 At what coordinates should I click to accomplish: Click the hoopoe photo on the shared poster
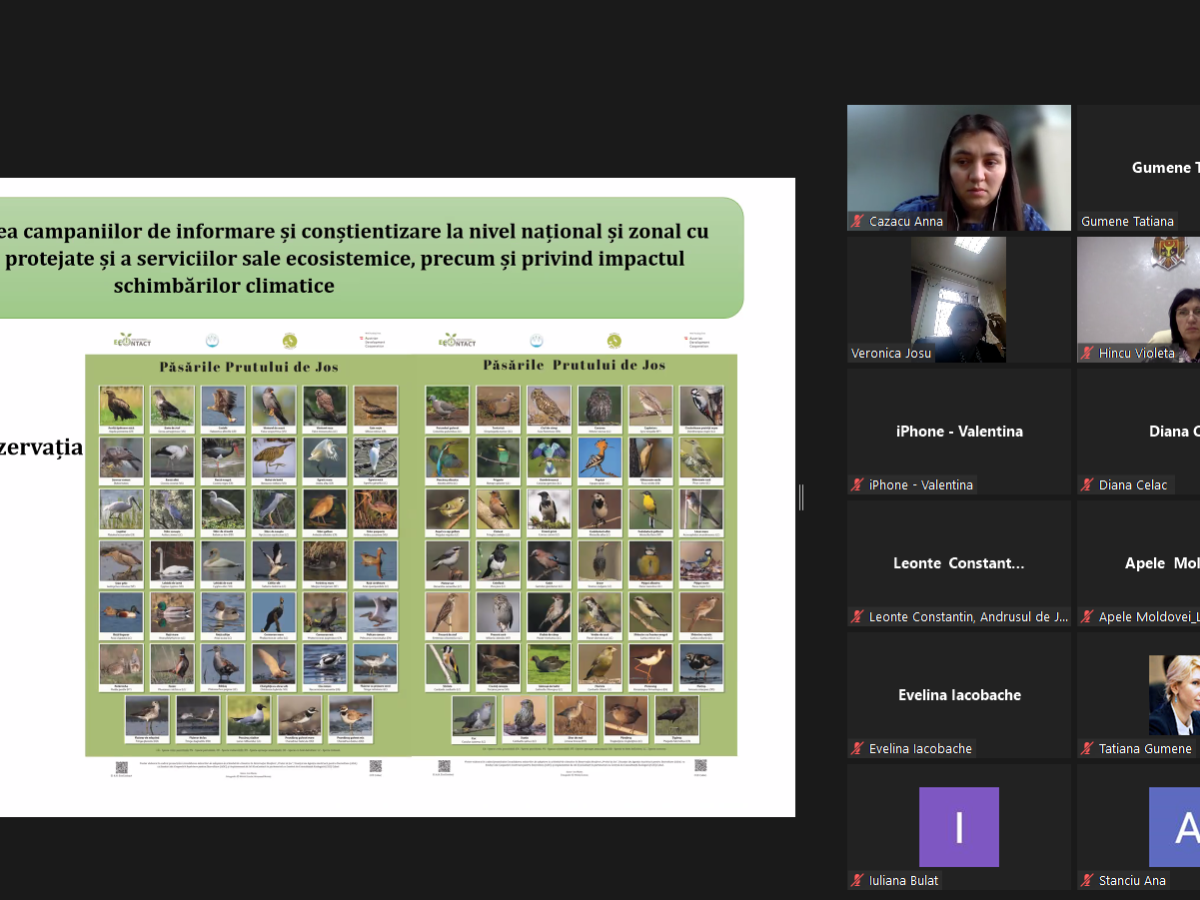coord(599,457)
